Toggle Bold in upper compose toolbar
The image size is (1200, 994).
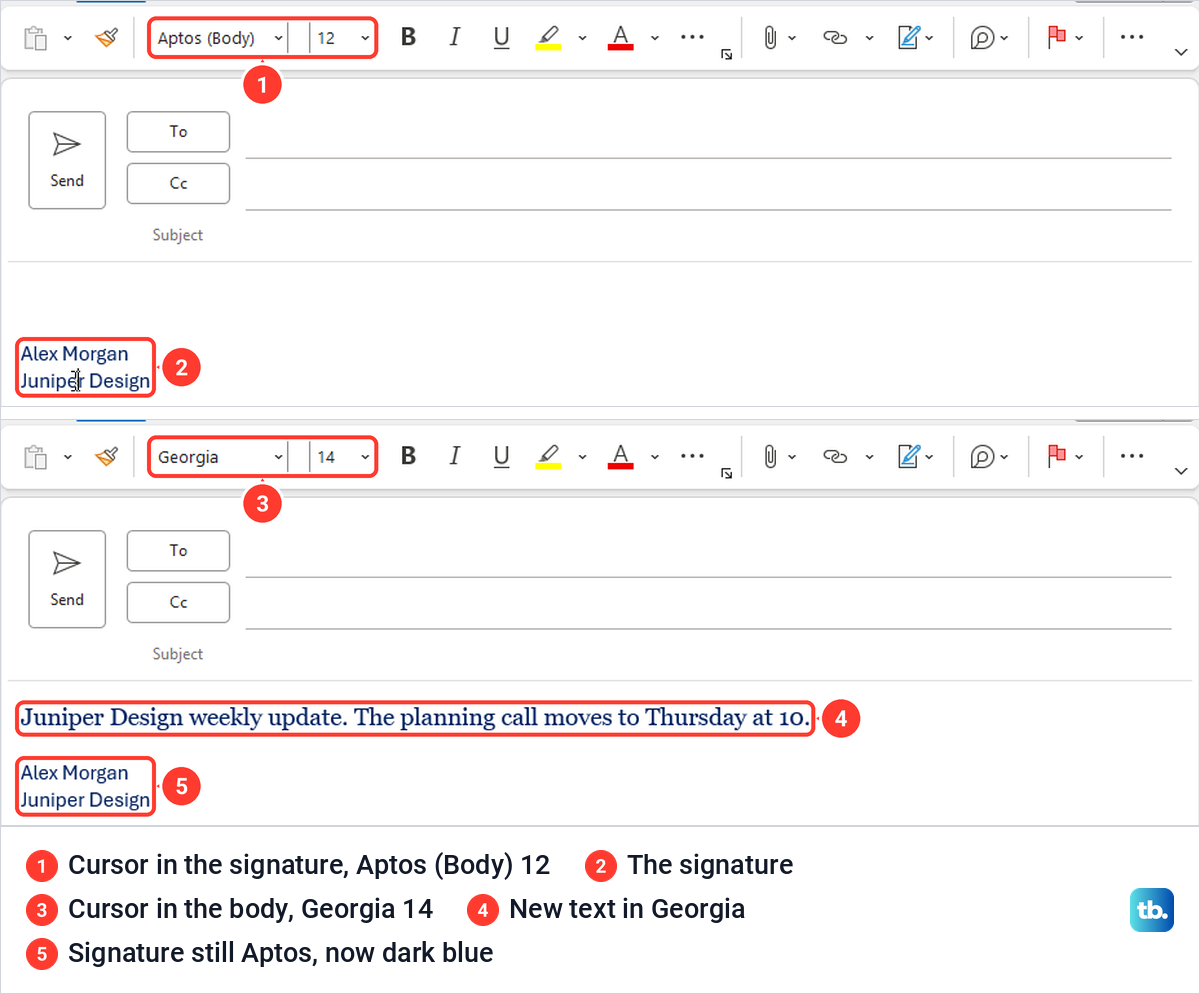click(x=408, y=38)
